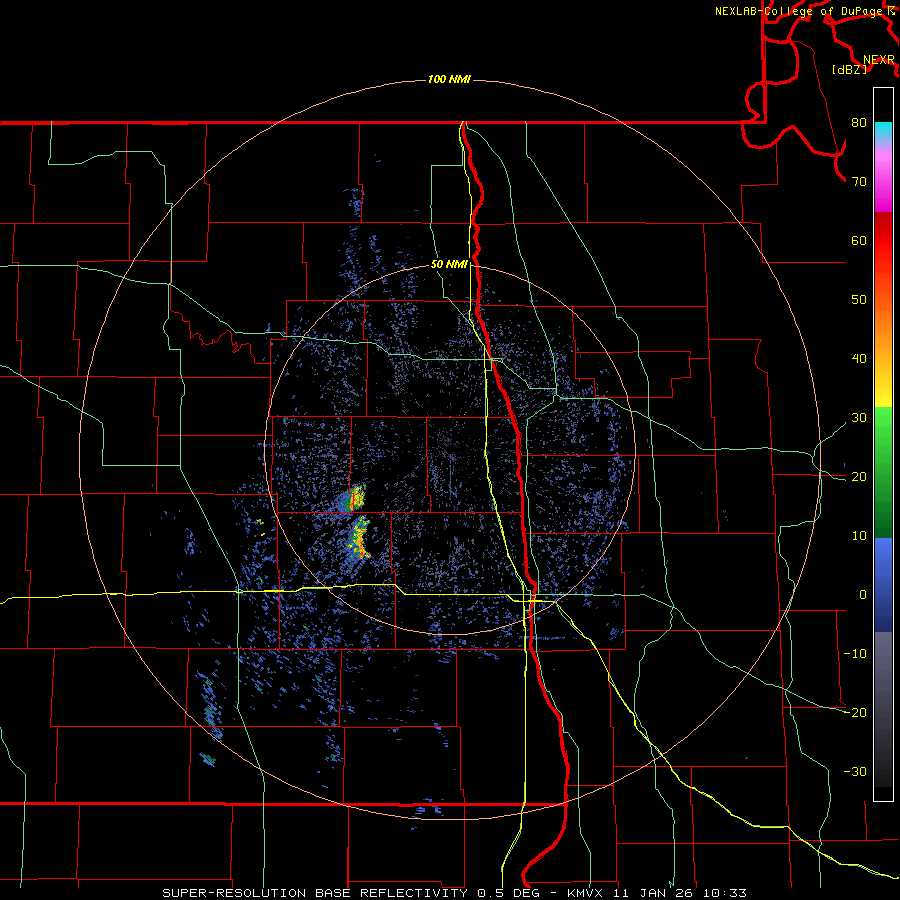Click the SUPER-RESOLUTION BASE REFLECTIVITY caption

point(315,893)
